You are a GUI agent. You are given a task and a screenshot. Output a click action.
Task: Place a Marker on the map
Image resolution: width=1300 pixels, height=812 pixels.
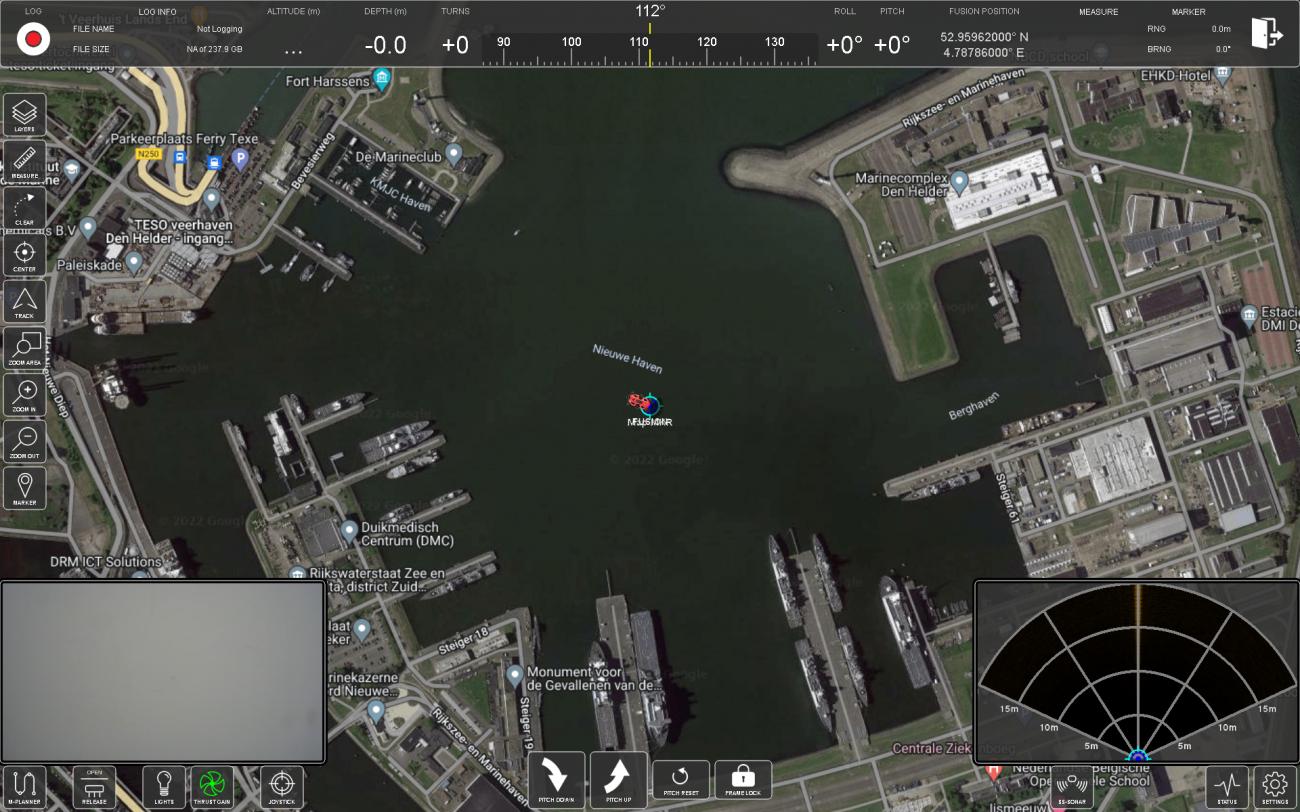coord(24,488)
